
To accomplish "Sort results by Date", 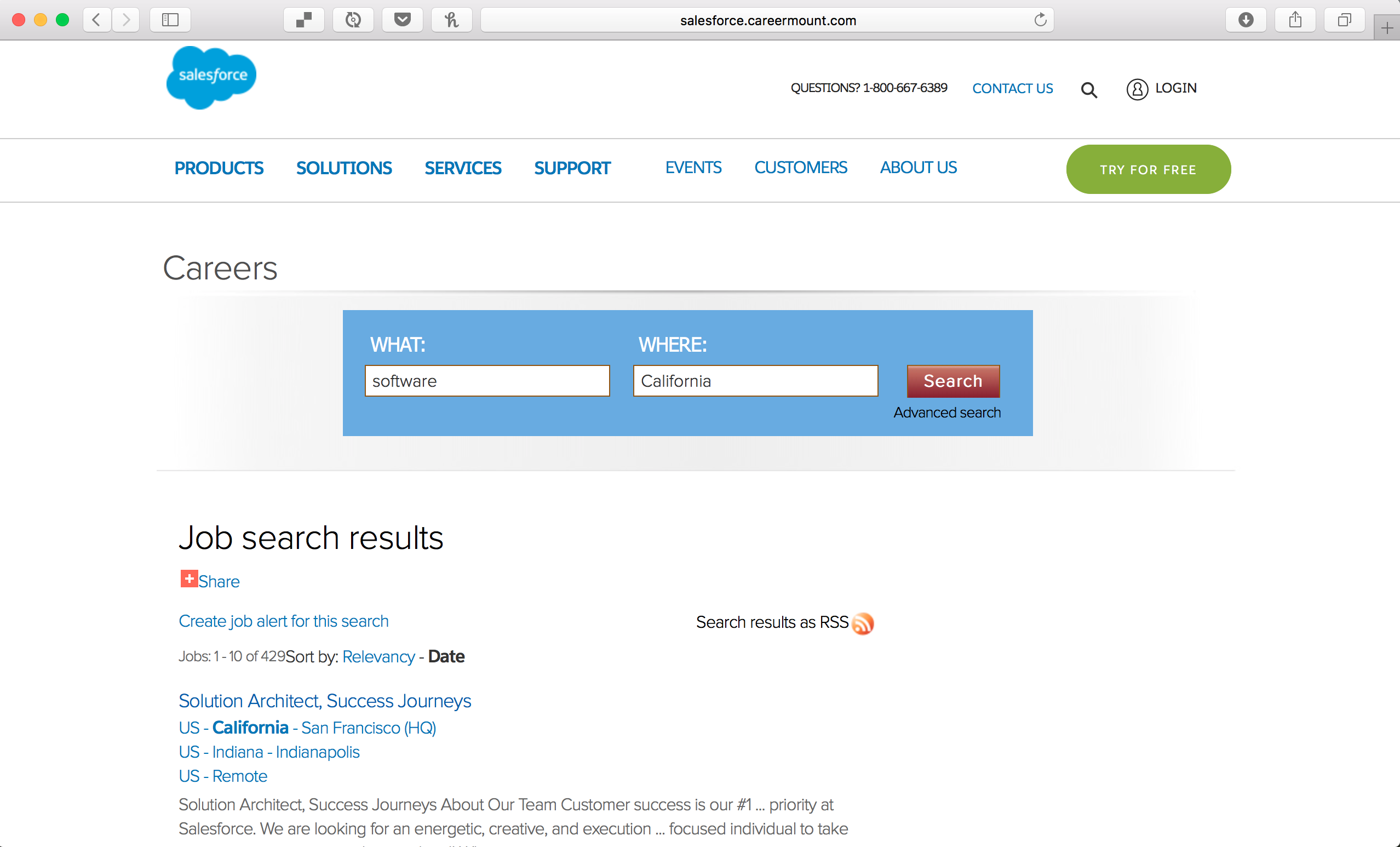I will [x=446, y=656].
